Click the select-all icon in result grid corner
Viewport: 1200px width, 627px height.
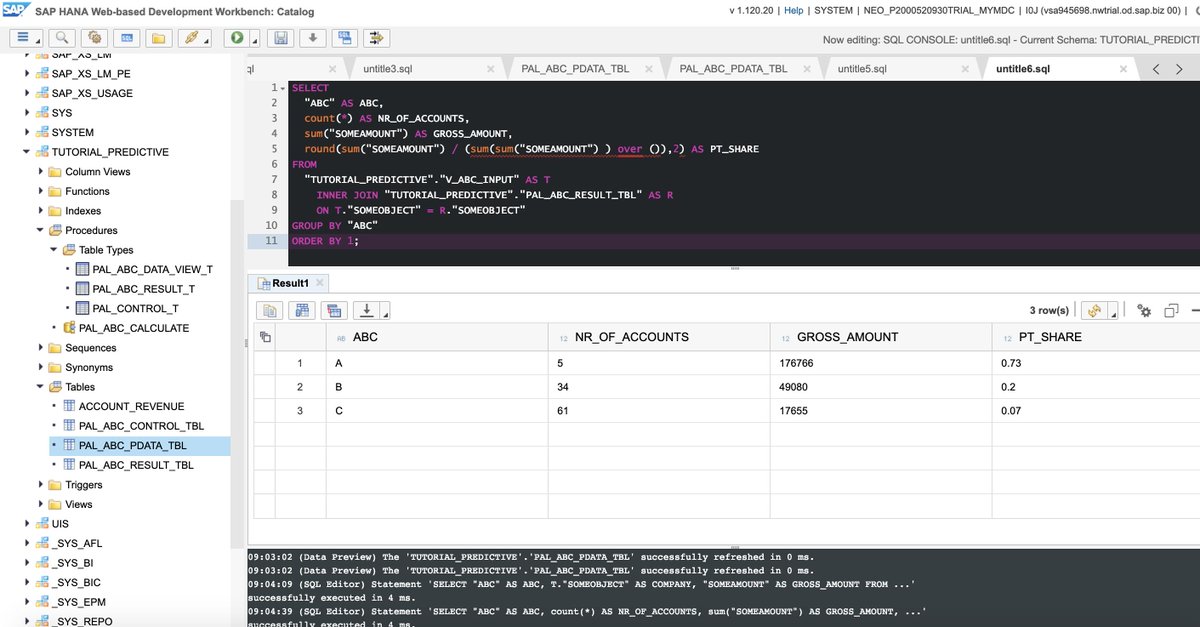coord(265,337)
